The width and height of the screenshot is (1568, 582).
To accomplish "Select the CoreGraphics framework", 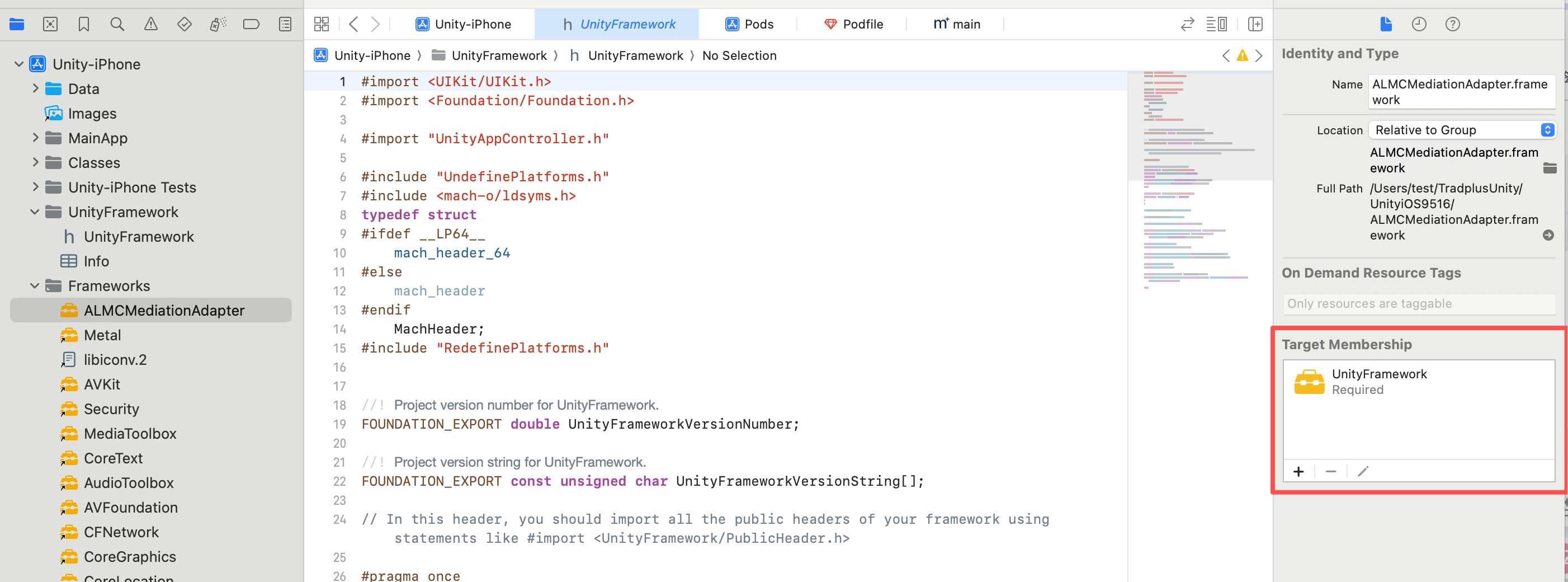I will click(130, 557).
